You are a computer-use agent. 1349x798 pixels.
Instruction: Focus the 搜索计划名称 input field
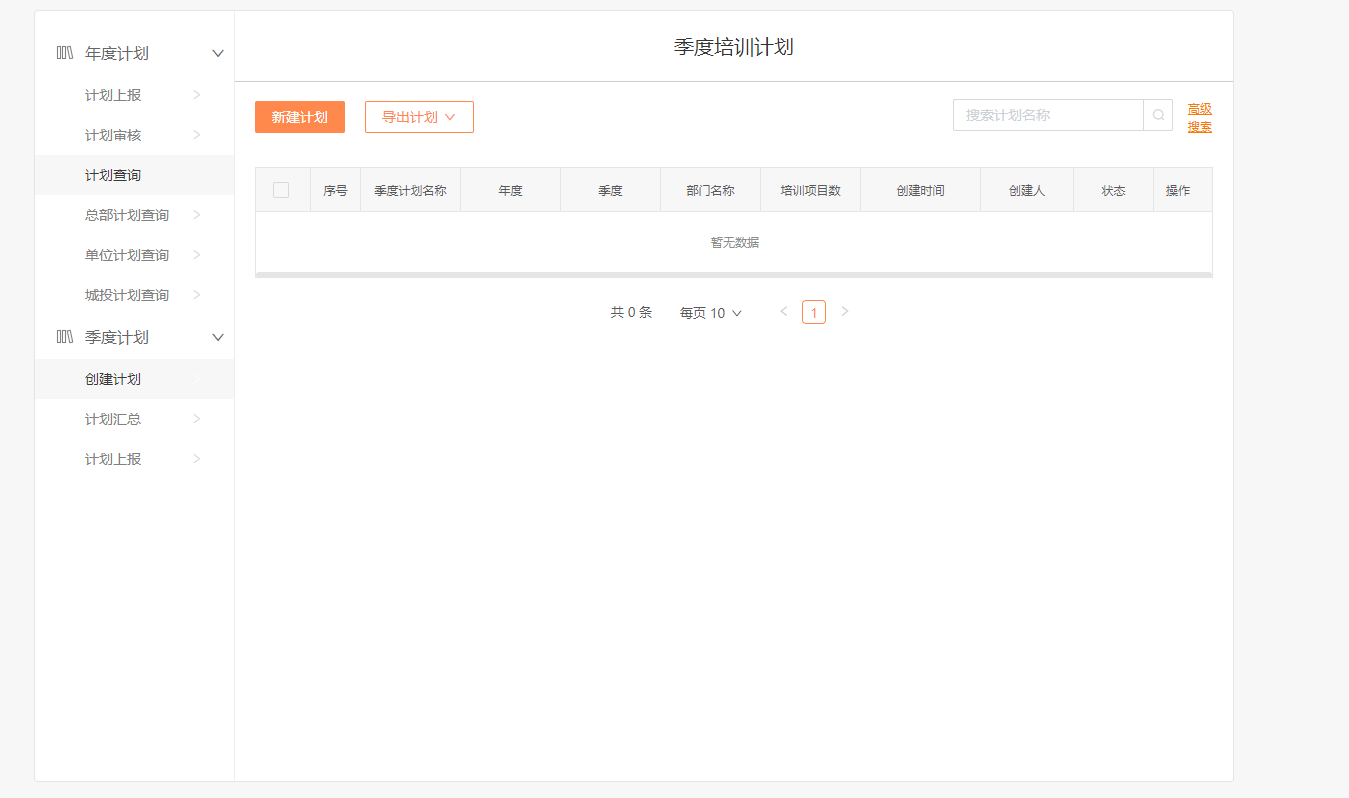point(1048,115)
